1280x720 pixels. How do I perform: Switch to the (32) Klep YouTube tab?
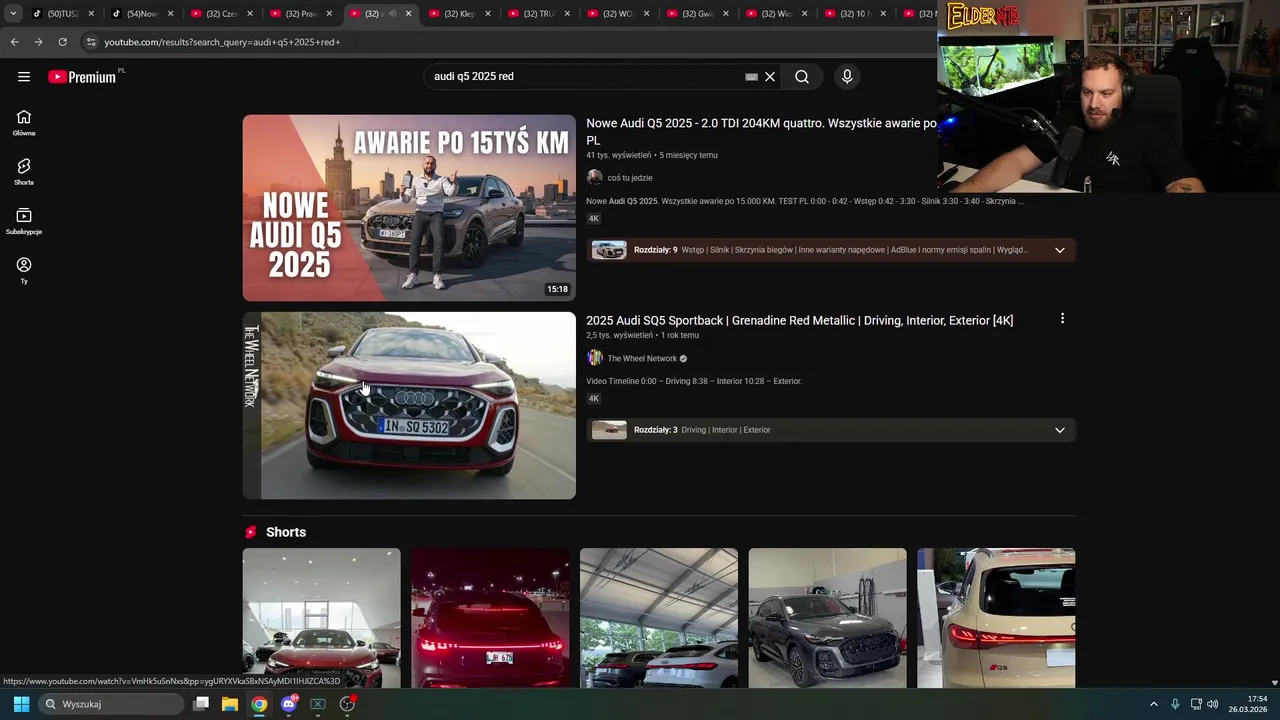pyautogui.click(x=458, y=14)
